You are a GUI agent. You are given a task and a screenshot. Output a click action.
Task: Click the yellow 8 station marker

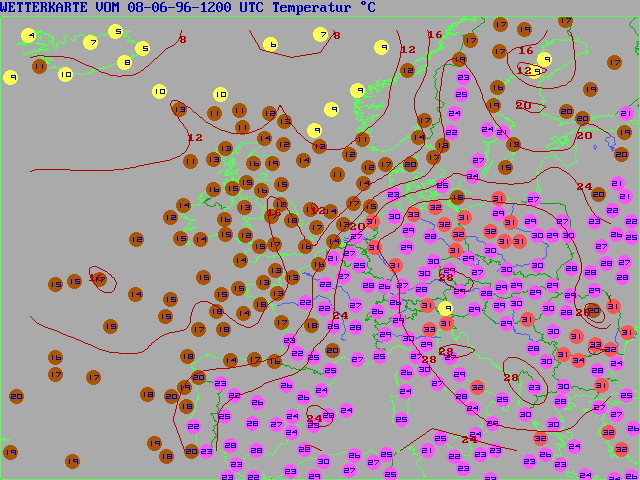124,62
